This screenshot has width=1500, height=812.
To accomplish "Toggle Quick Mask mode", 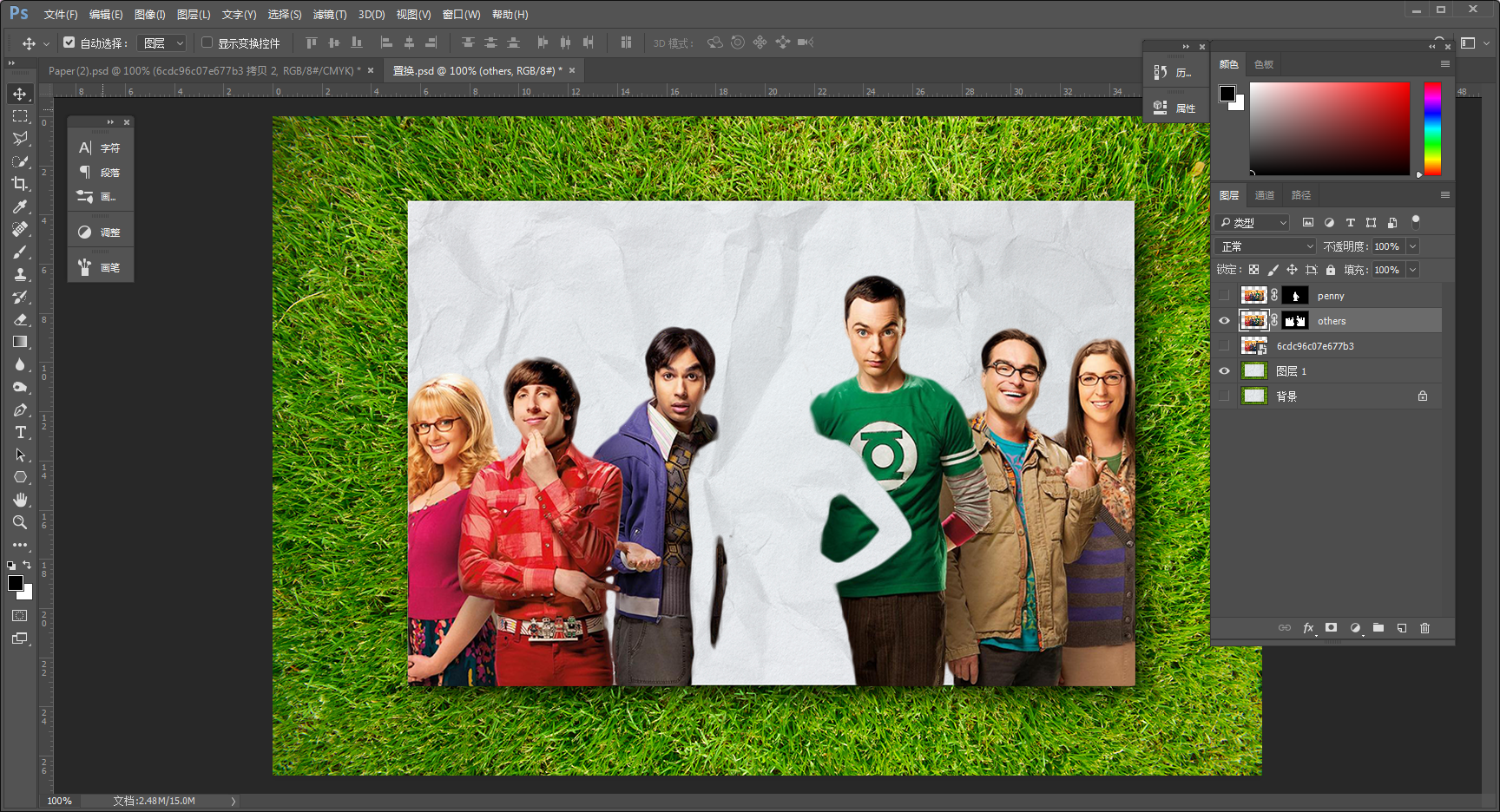I will [x=20, y=616].
